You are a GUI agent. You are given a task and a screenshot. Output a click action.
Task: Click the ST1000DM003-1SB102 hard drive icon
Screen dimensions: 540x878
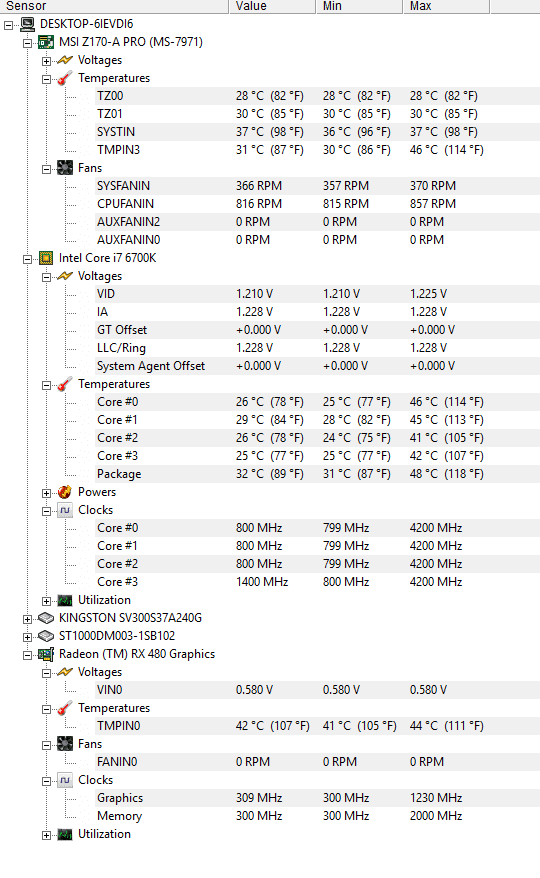[46, 636]
